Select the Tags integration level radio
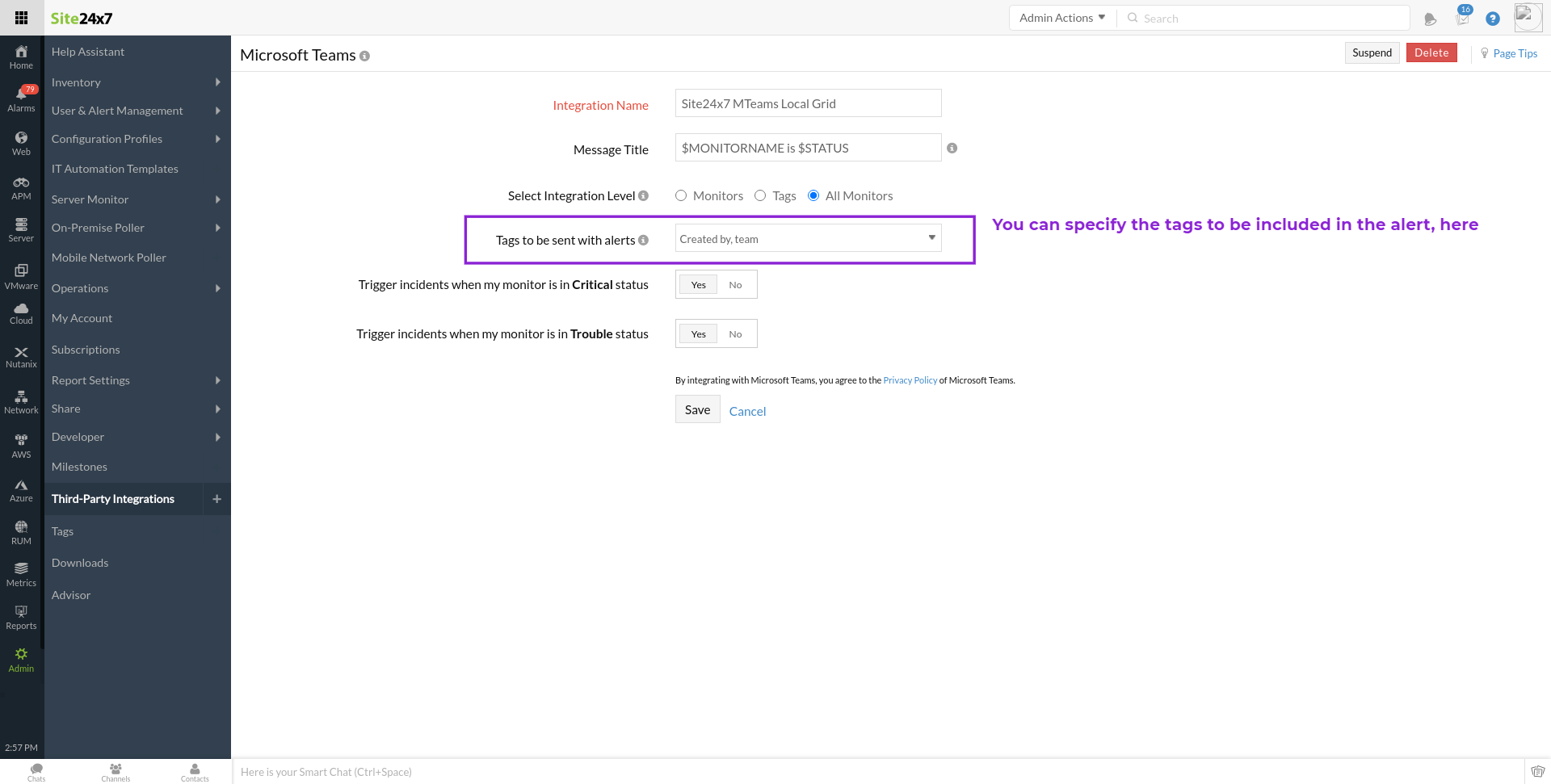 [760, 195]
